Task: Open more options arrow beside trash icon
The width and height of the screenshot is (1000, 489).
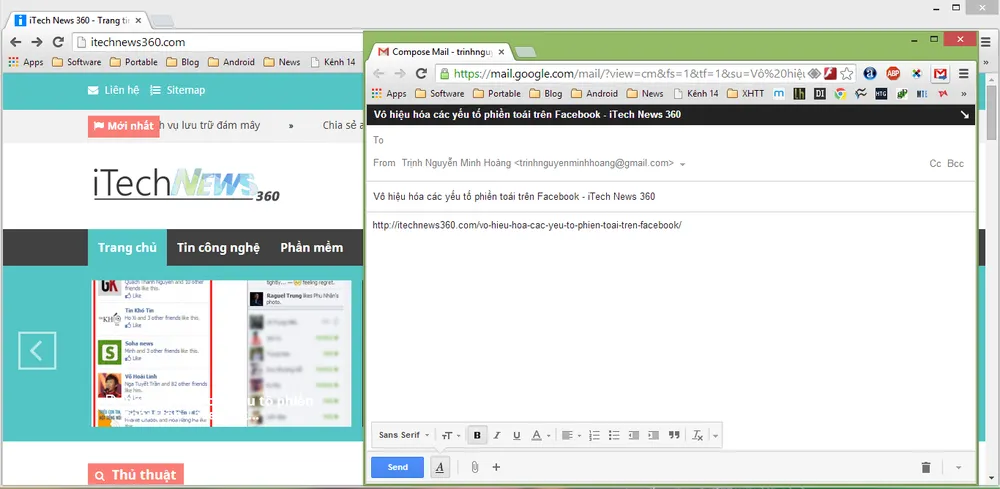Action: (959, 467)
